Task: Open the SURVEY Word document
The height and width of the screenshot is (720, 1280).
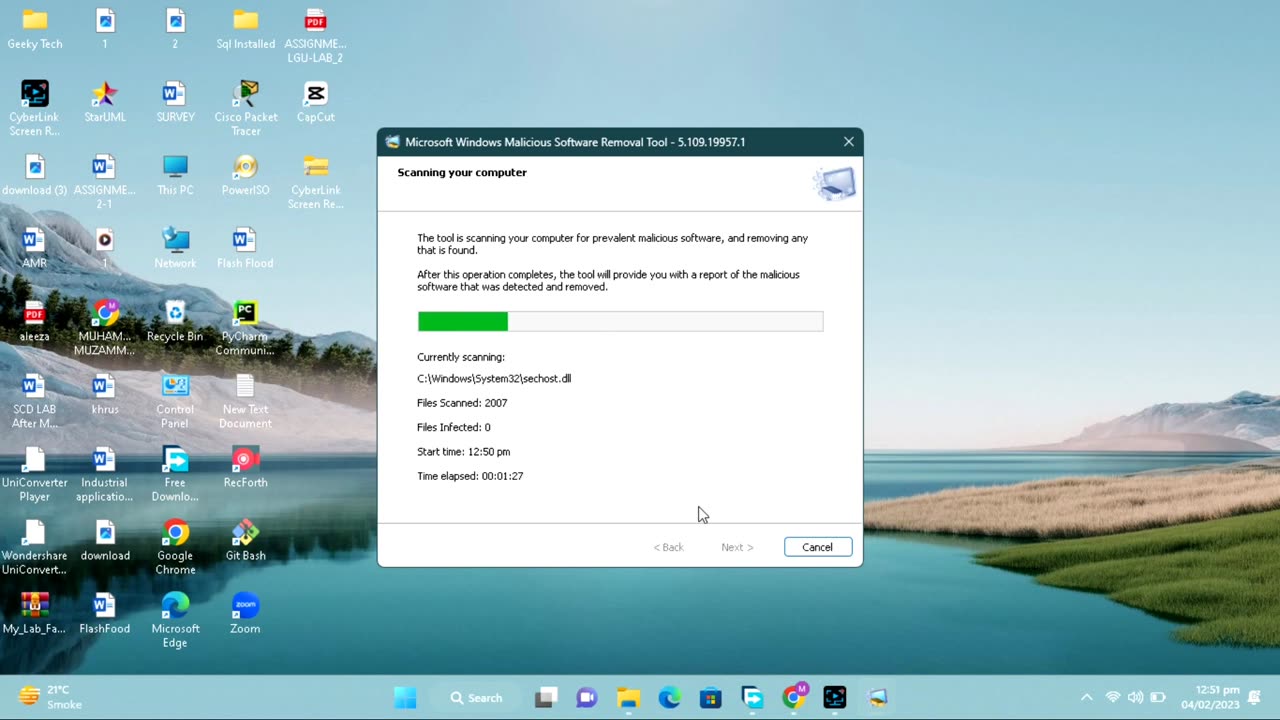Action: click(x=175, y=103)
